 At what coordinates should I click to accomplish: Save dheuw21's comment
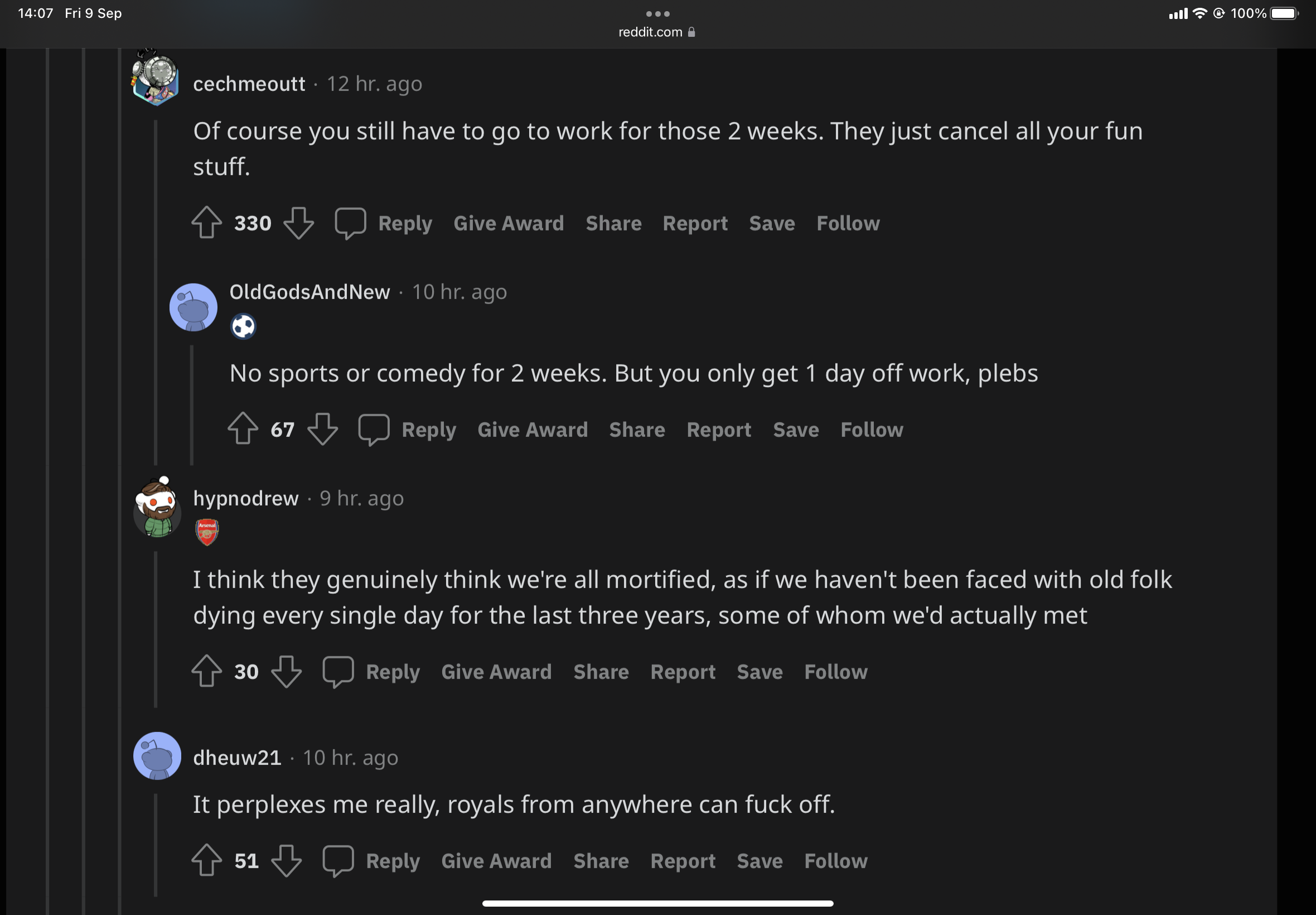(x=759, y=861)
